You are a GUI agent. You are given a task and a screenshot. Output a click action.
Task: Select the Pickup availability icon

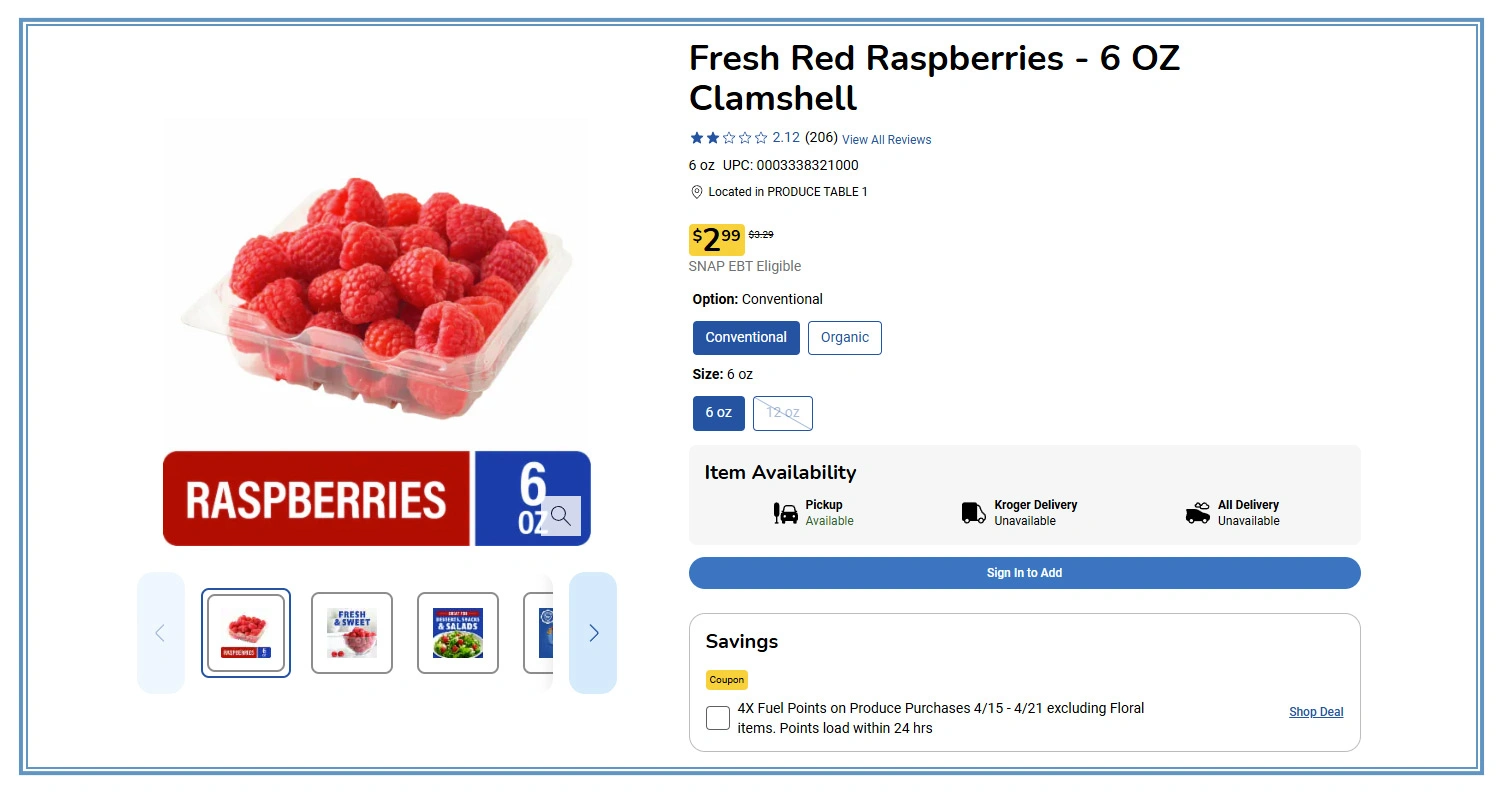(x=784, y=512)
